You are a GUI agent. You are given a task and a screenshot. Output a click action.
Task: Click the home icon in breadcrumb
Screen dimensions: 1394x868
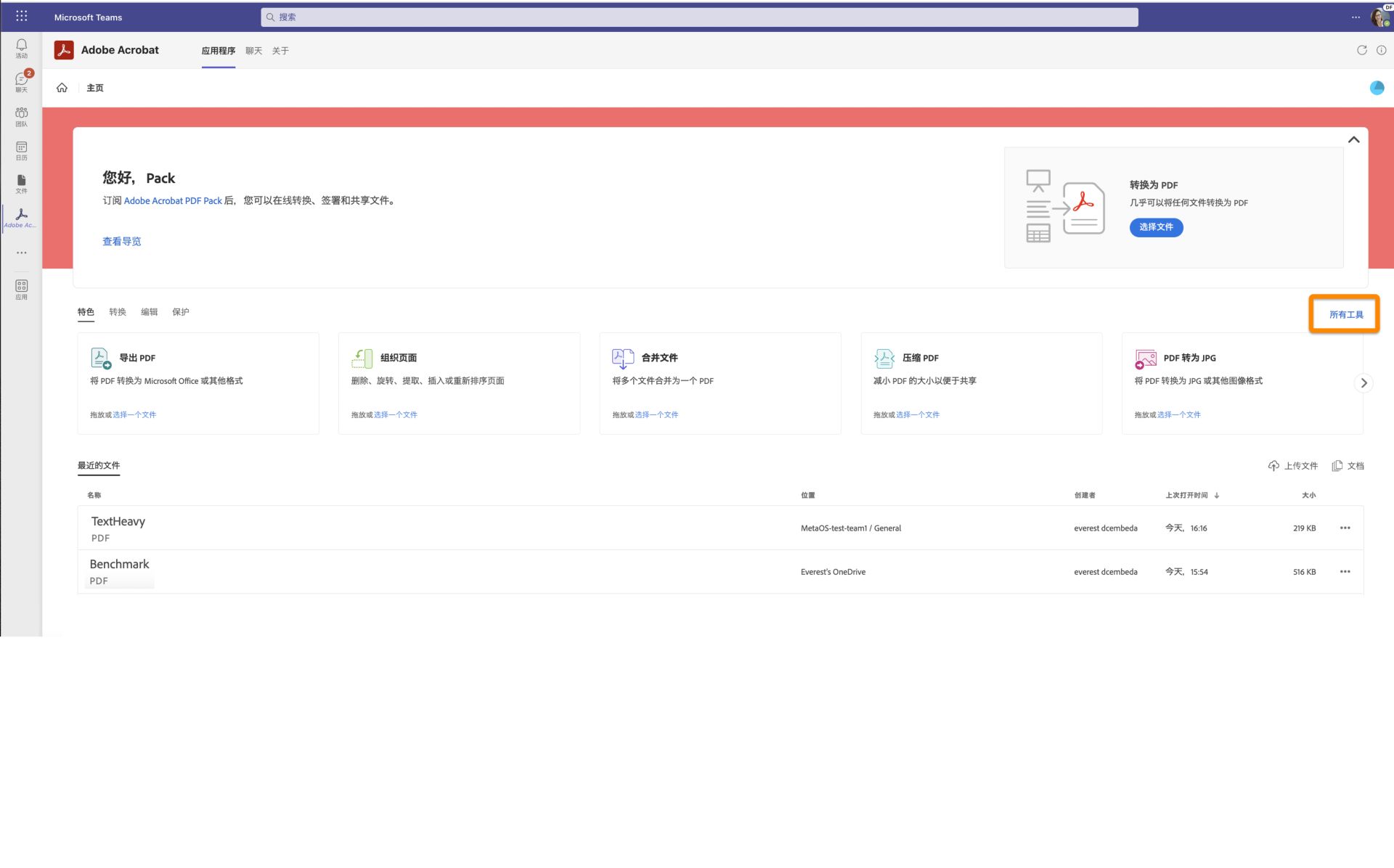[62, 88]
